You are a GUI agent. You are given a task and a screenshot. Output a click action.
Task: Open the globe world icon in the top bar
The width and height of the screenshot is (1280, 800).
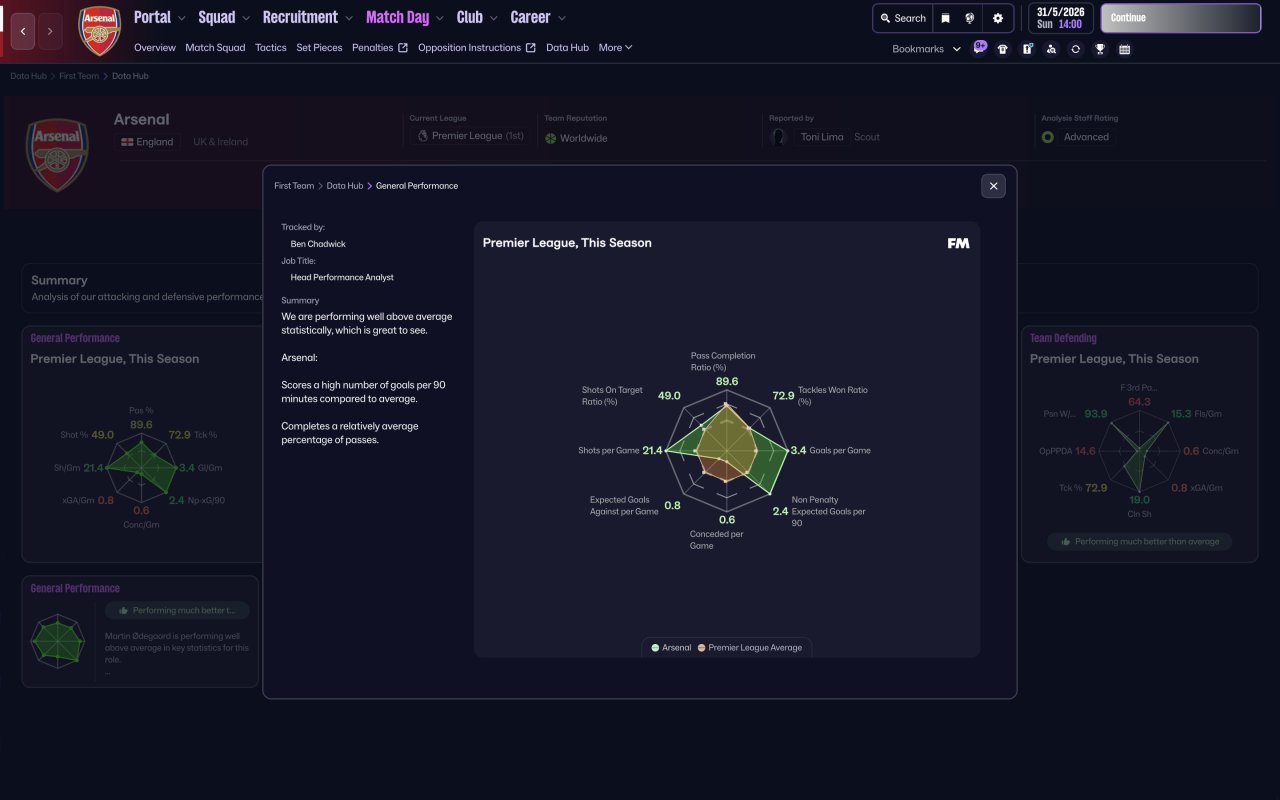pyautogui.click(x=970, y=18)
